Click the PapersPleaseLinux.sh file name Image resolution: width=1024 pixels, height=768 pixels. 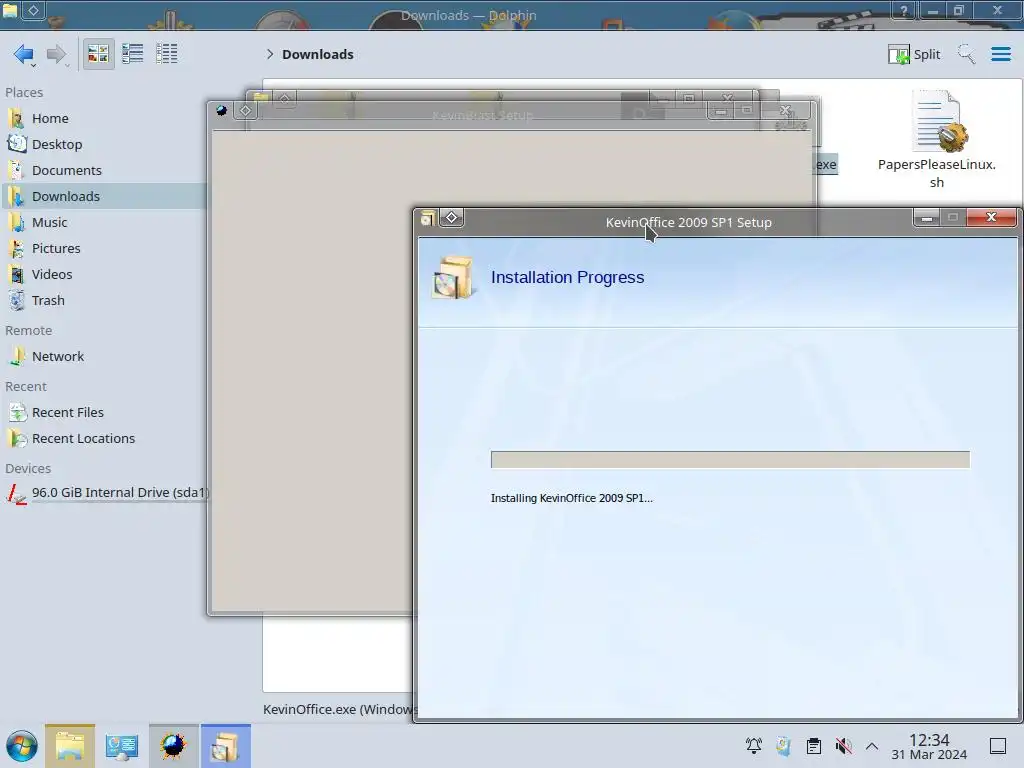tap(936, 173)
